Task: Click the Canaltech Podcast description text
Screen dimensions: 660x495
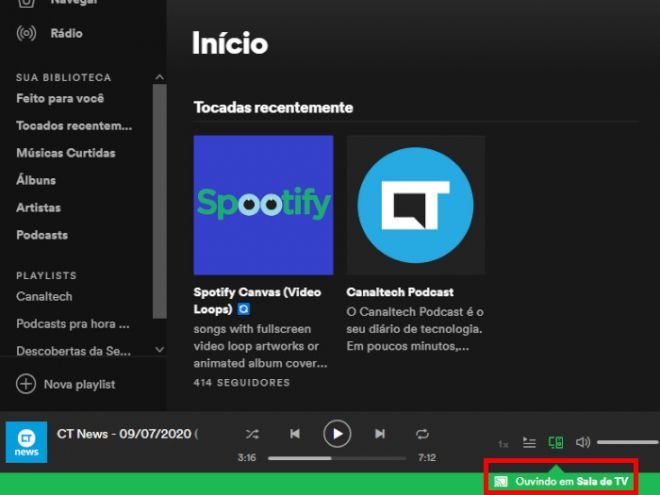Action: (415, 329)
